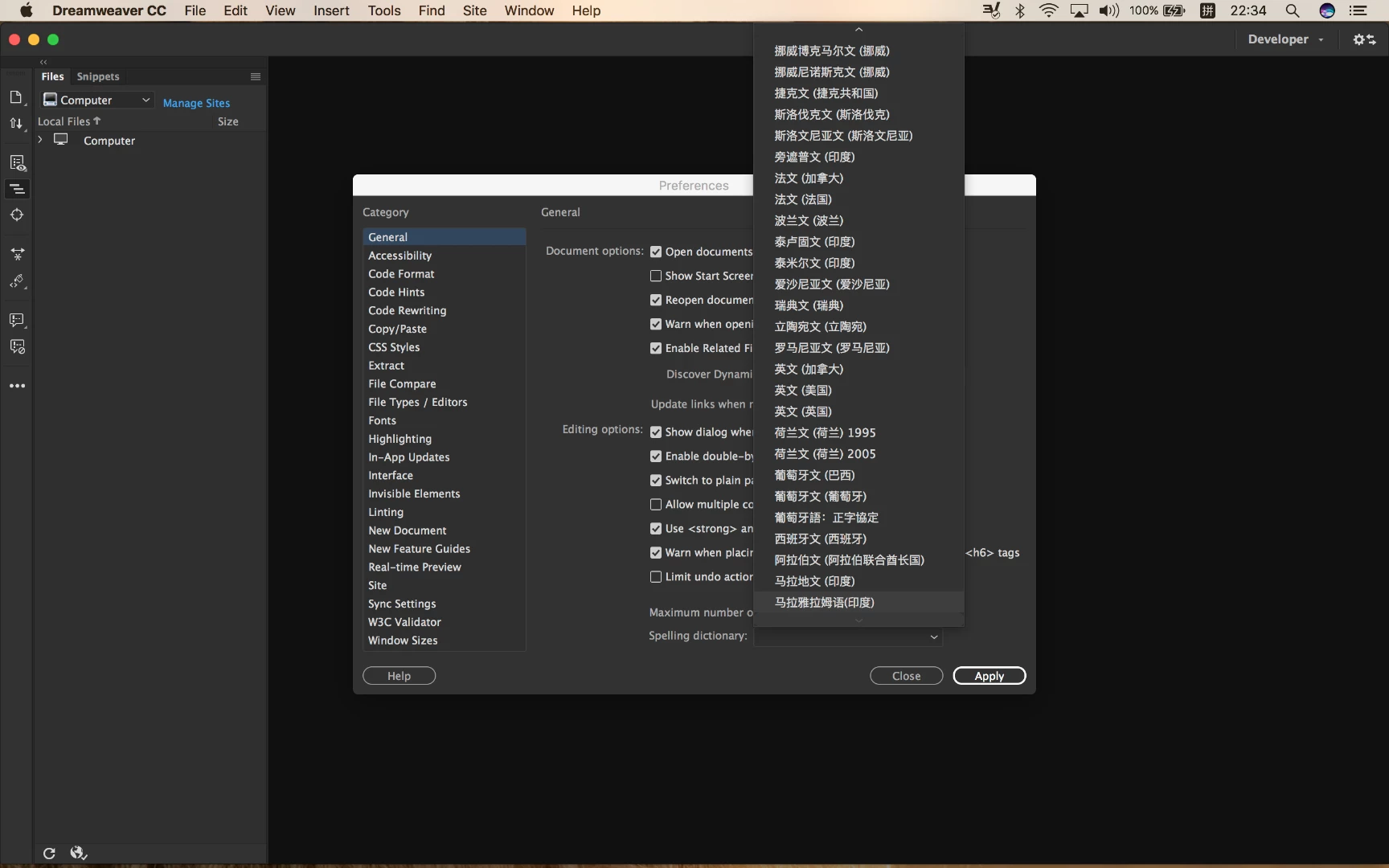
Task: Open the Spelling dictionary dropdown
Action: click(848, 637)
